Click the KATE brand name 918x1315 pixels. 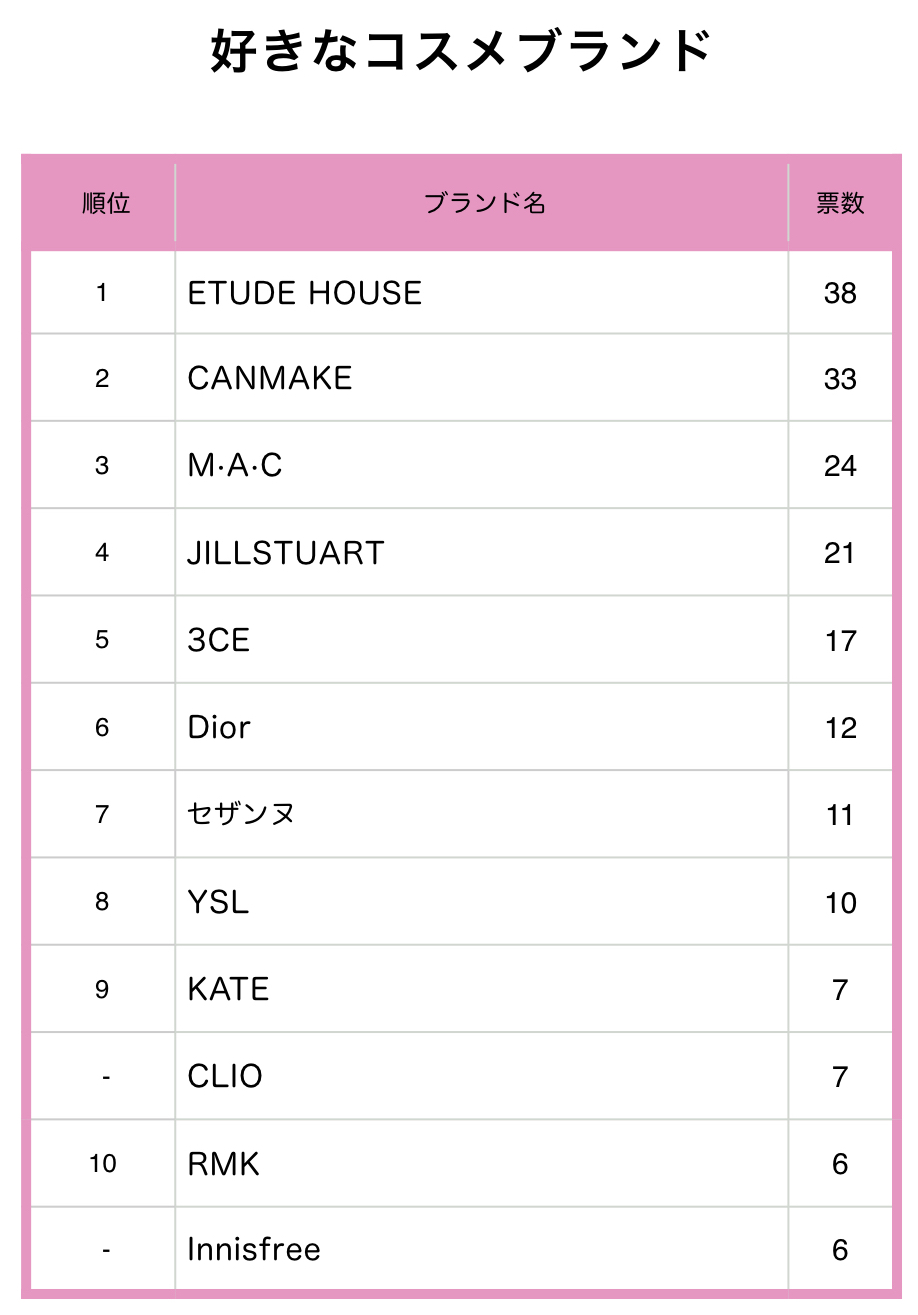(228, 989)
